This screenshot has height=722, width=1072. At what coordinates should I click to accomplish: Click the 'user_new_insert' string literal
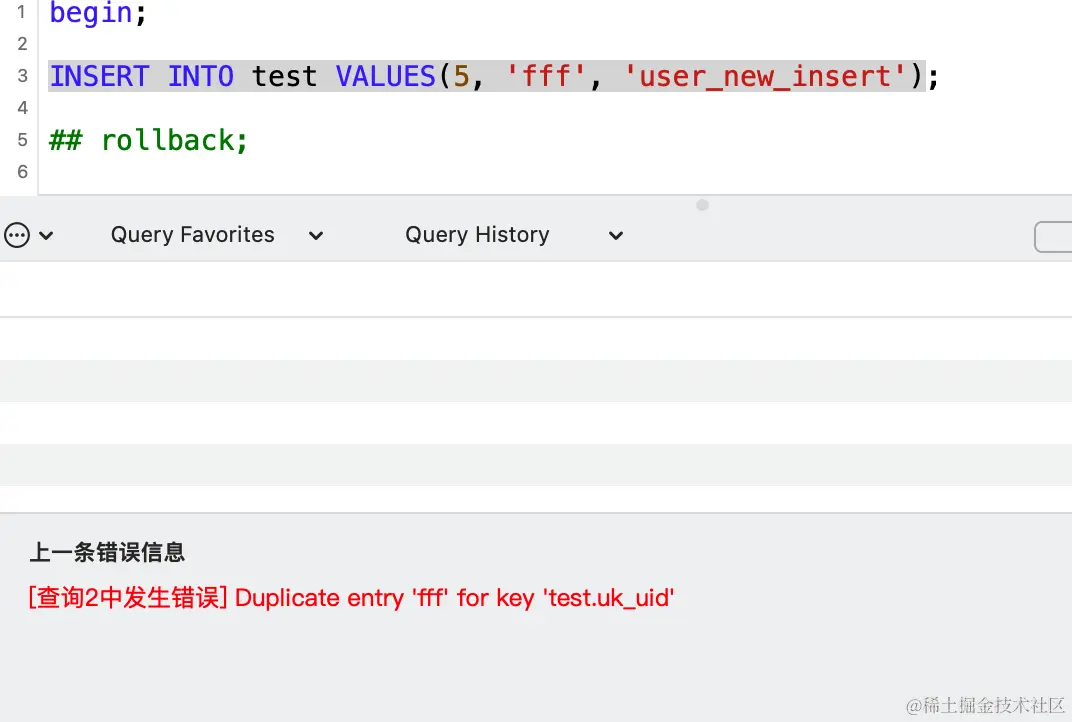pos(766,76)
